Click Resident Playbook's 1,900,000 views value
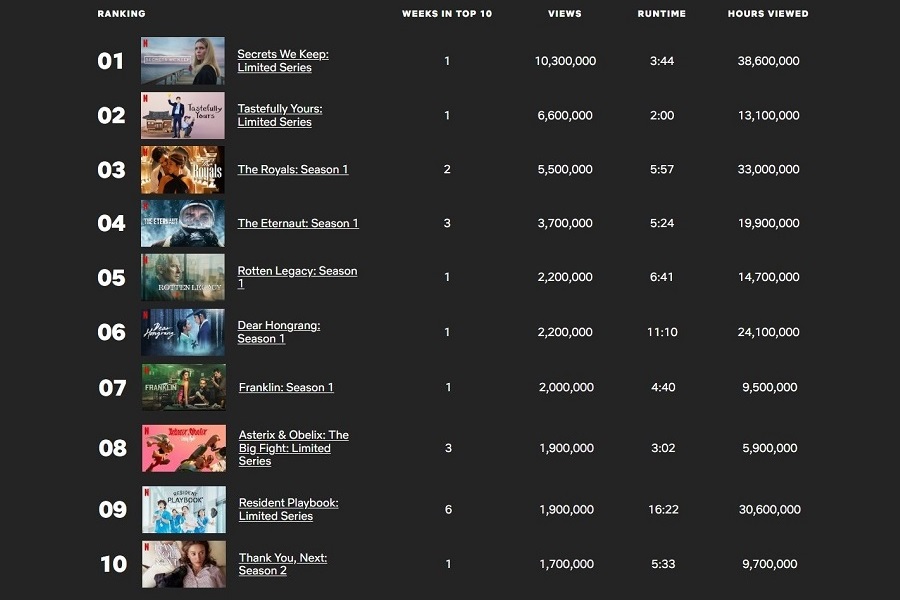Viewport: 900px width, 600px height. [x=567, y=509]
